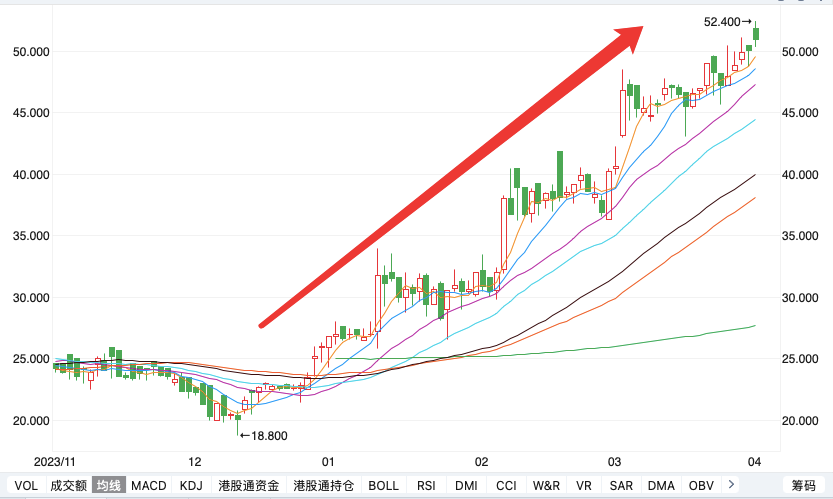Image resolution: width=833 pixels, height=499 pixels.
Task: Show the KDJ indicator
Action: (191, 486)
